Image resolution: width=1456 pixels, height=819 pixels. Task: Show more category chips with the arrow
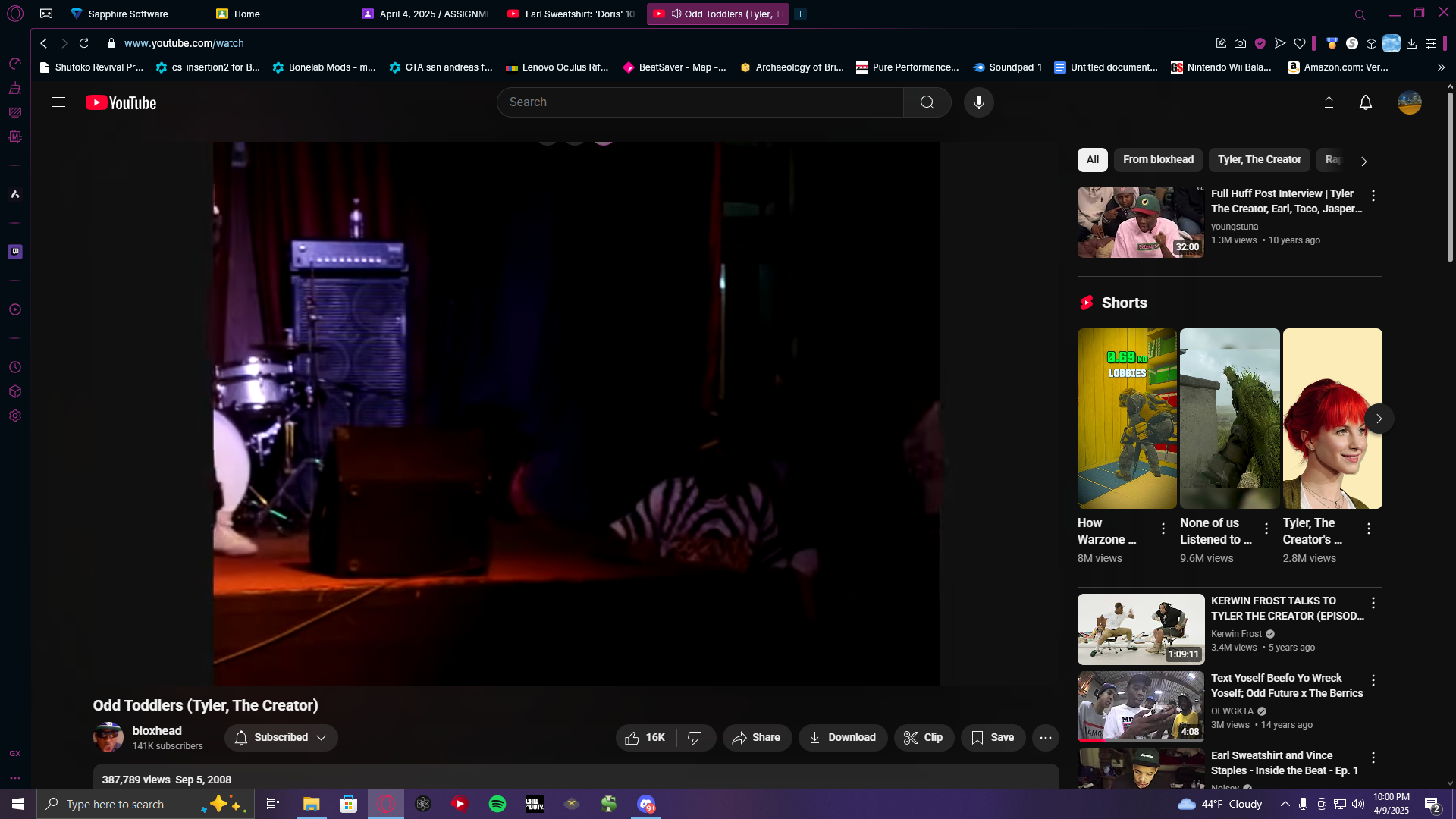pos(1363,161)
